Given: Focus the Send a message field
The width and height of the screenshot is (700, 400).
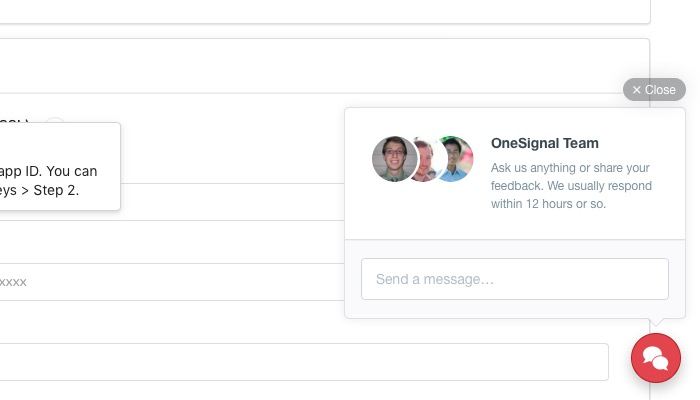Looking at the screenshot, I should coord(514,279).
